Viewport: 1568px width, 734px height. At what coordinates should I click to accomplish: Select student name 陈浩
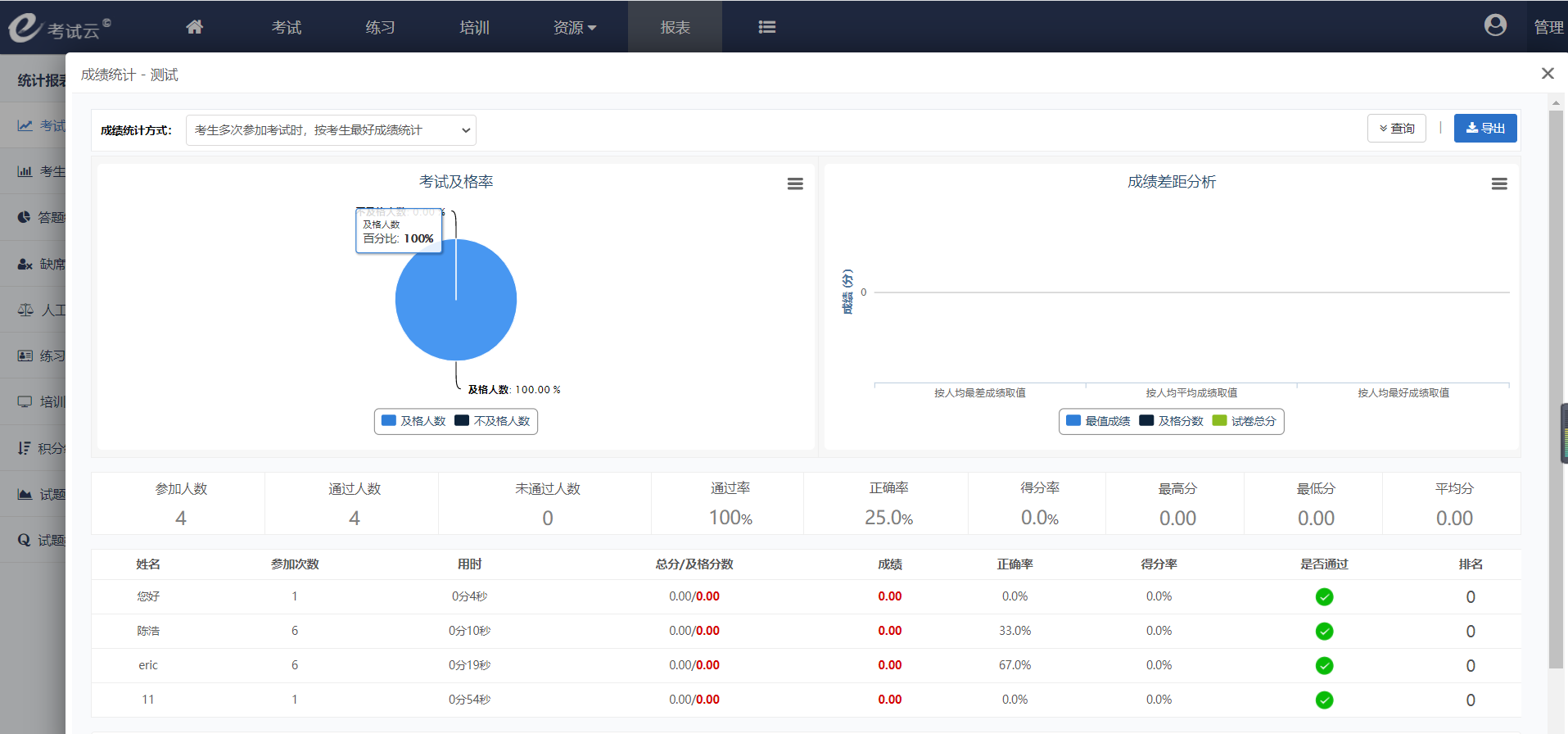148,631
